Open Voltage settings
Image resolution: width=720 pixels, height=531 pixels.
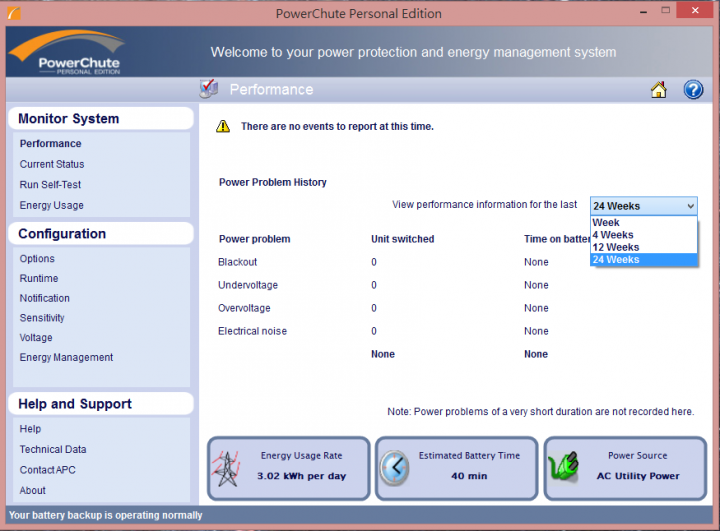(x=36, y=338)
